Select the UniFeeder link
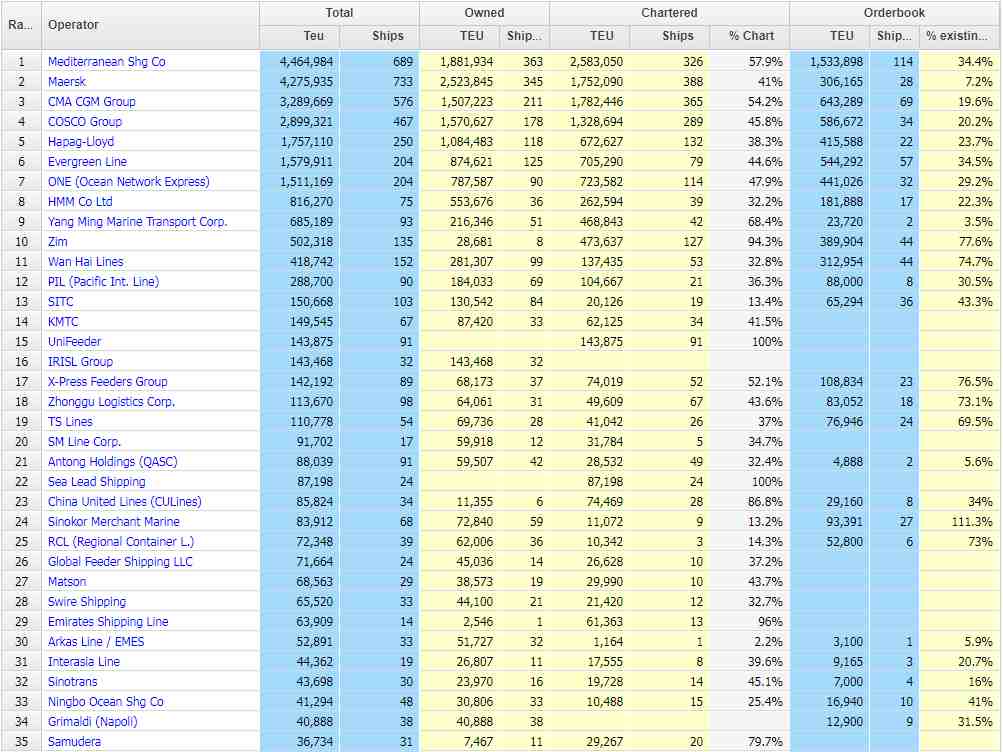Image resolution: width=1003 pixels, height=752 pixels. click(74, 341)
